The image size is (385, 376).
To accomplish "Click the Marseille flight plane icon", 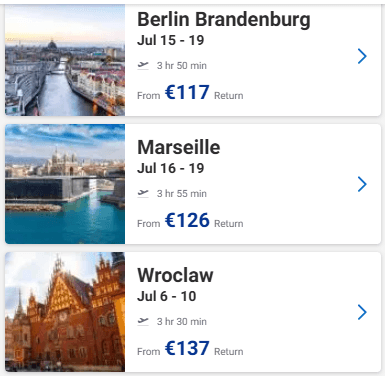I will (x=143, y=193).
